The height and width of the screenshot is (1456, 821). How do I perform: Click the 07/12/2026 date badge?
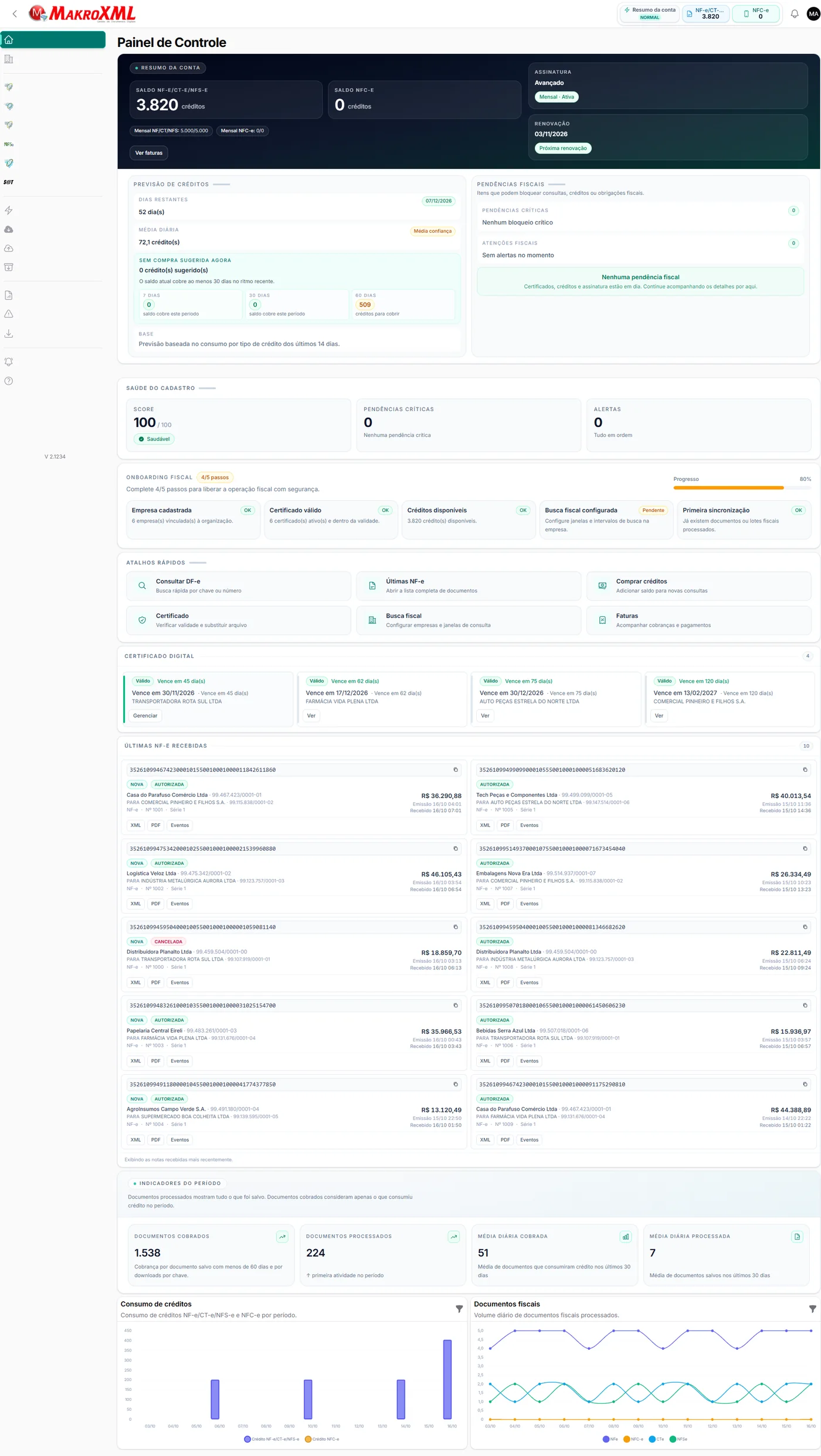tap(439, 201)
